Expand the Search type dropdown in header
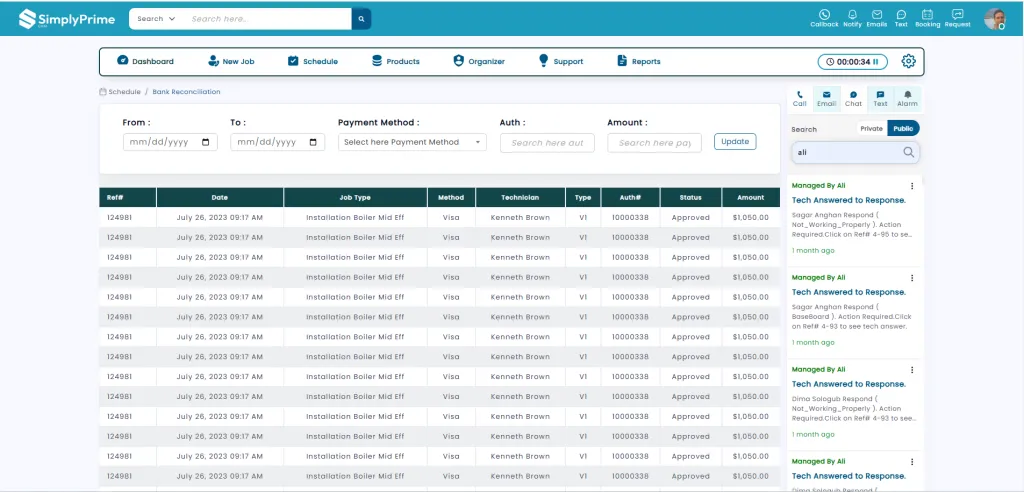Screen dimensions: 1024x492 coord(156,19)
